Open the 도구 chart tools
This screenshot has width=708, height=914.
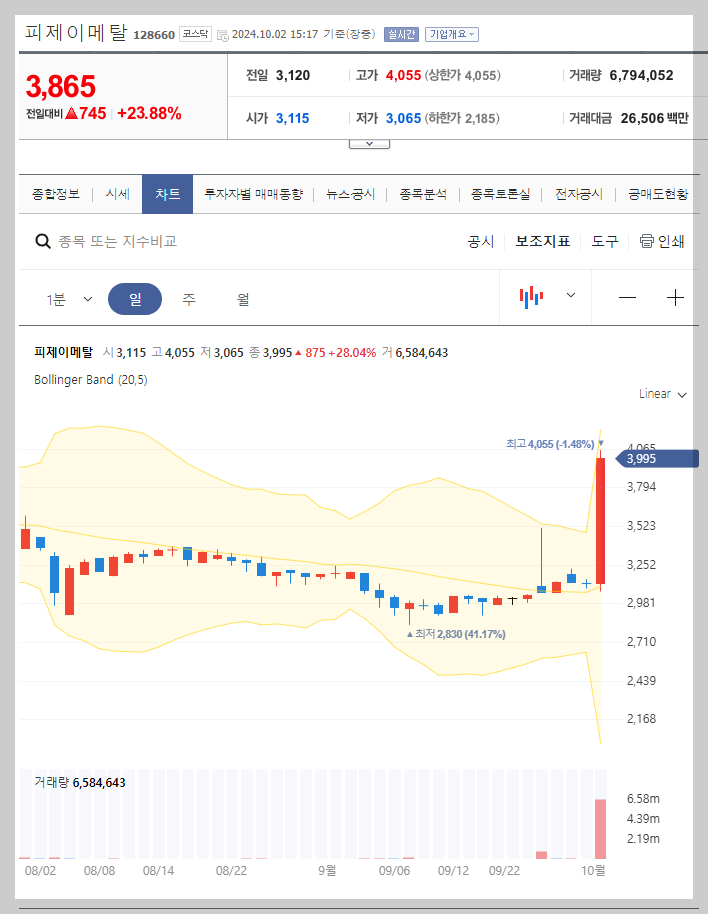tap(604, 241)
